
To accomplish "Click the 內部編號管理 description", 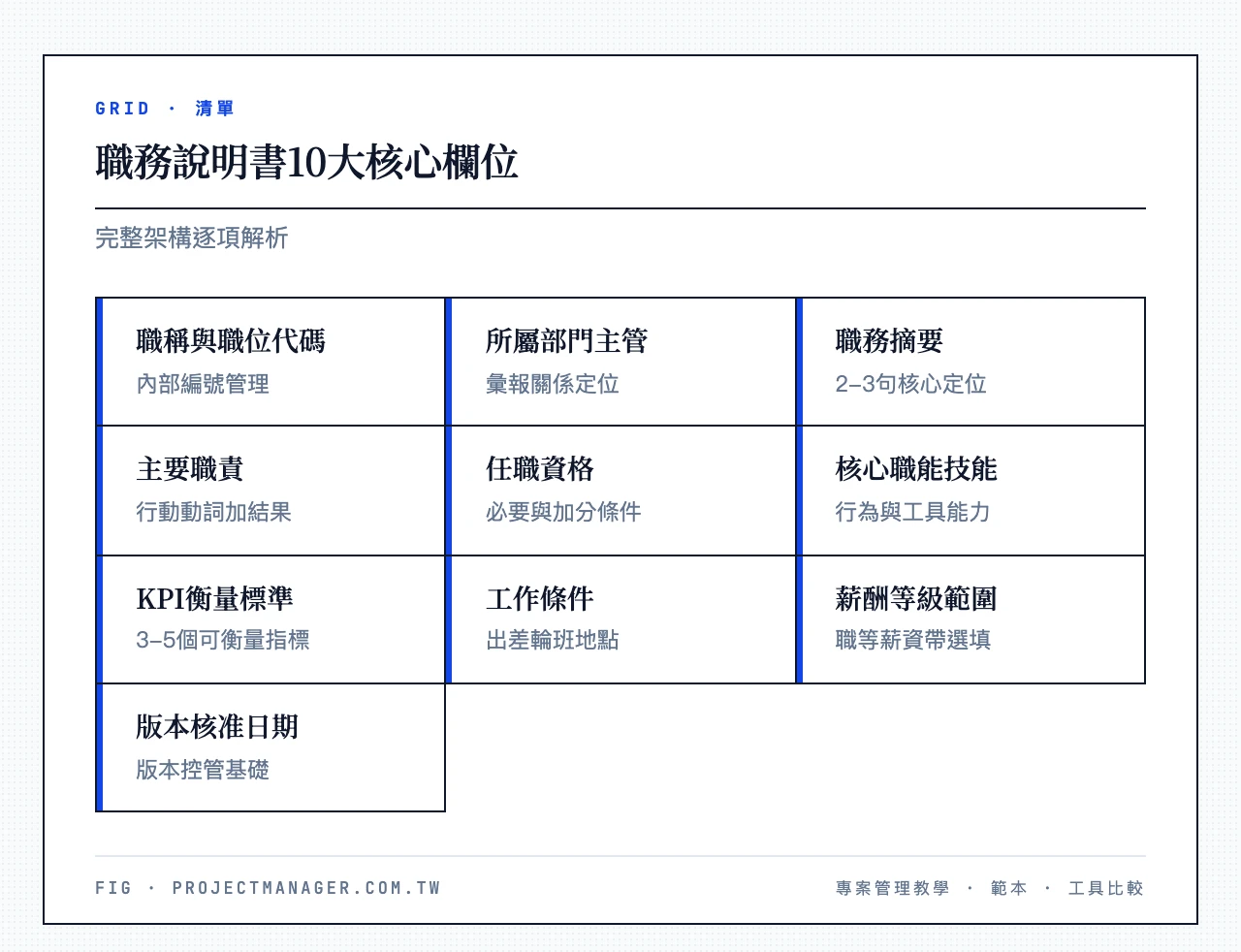I will click(x=203, y=384).
